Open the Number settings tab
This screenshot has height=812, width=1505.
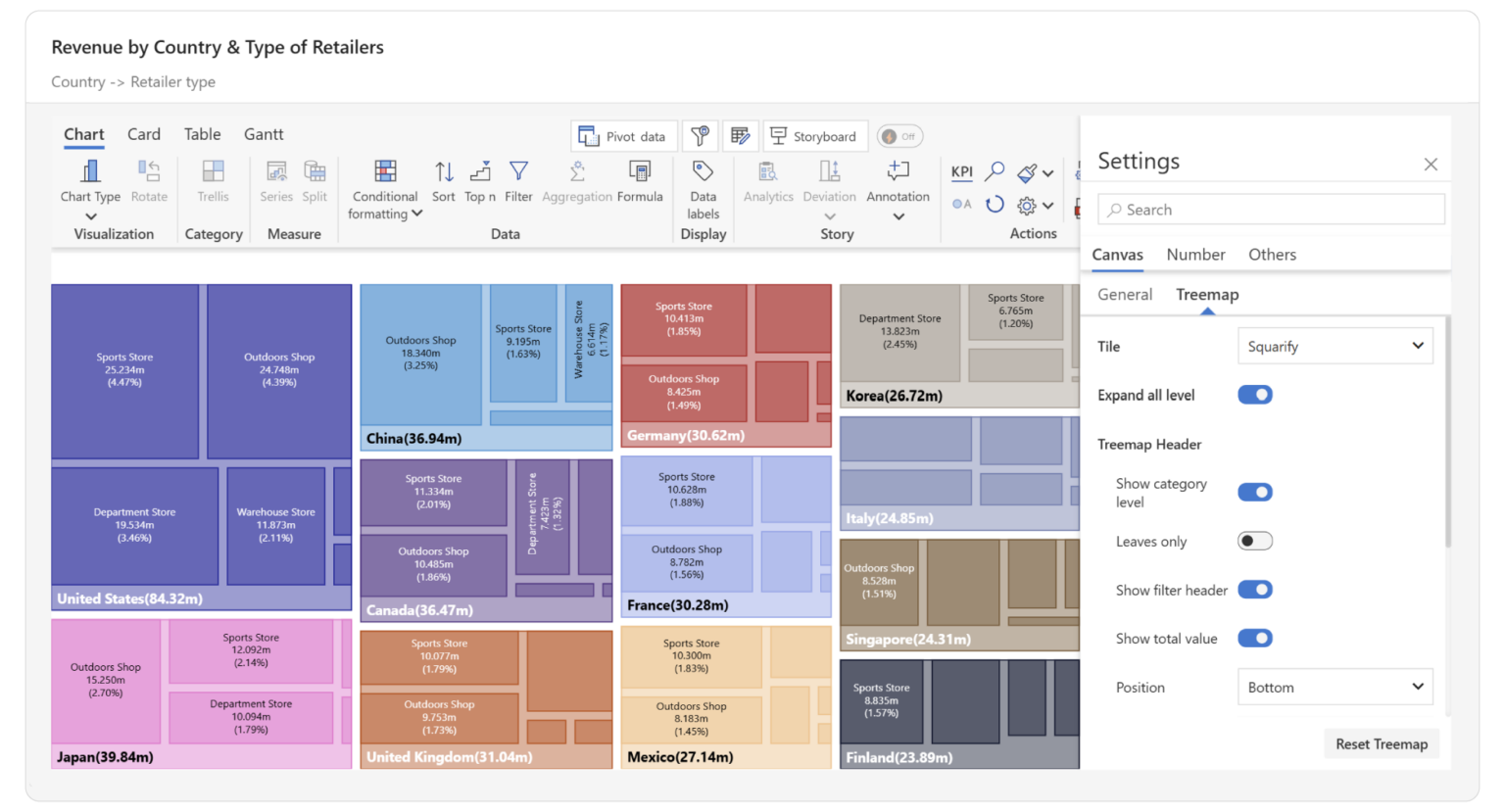tap(1195, 254)
